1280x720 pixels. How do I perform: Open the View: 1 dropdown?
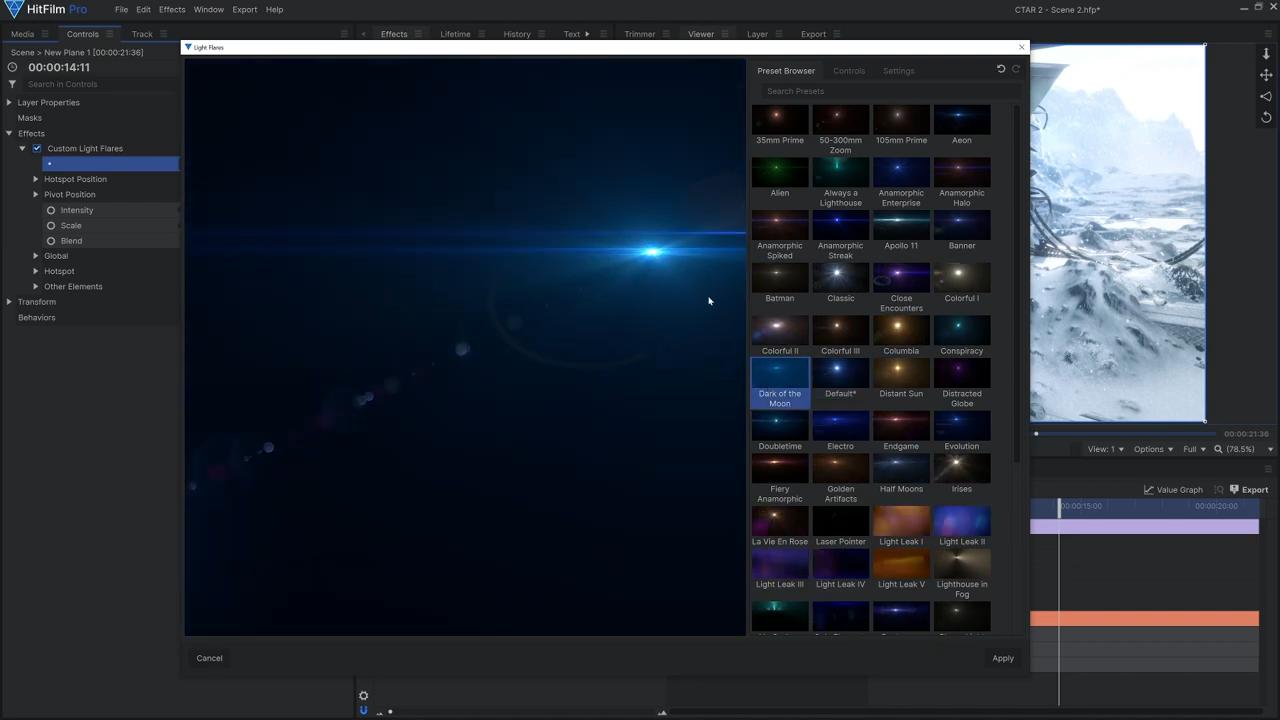point(1105,449)
